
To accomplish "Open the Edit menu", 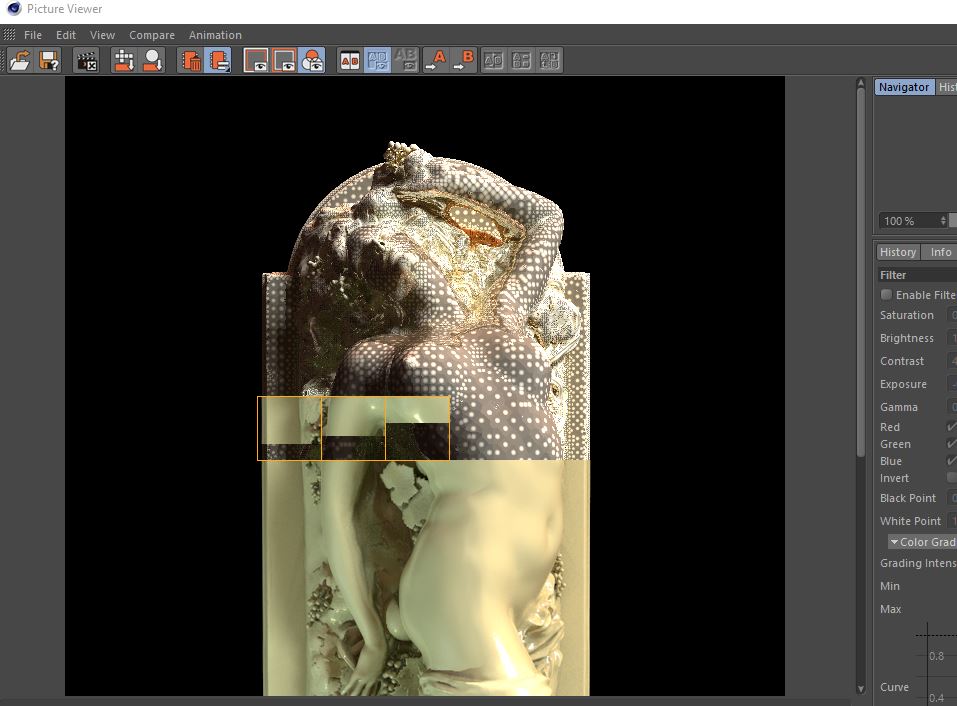I will coord(66,35).
